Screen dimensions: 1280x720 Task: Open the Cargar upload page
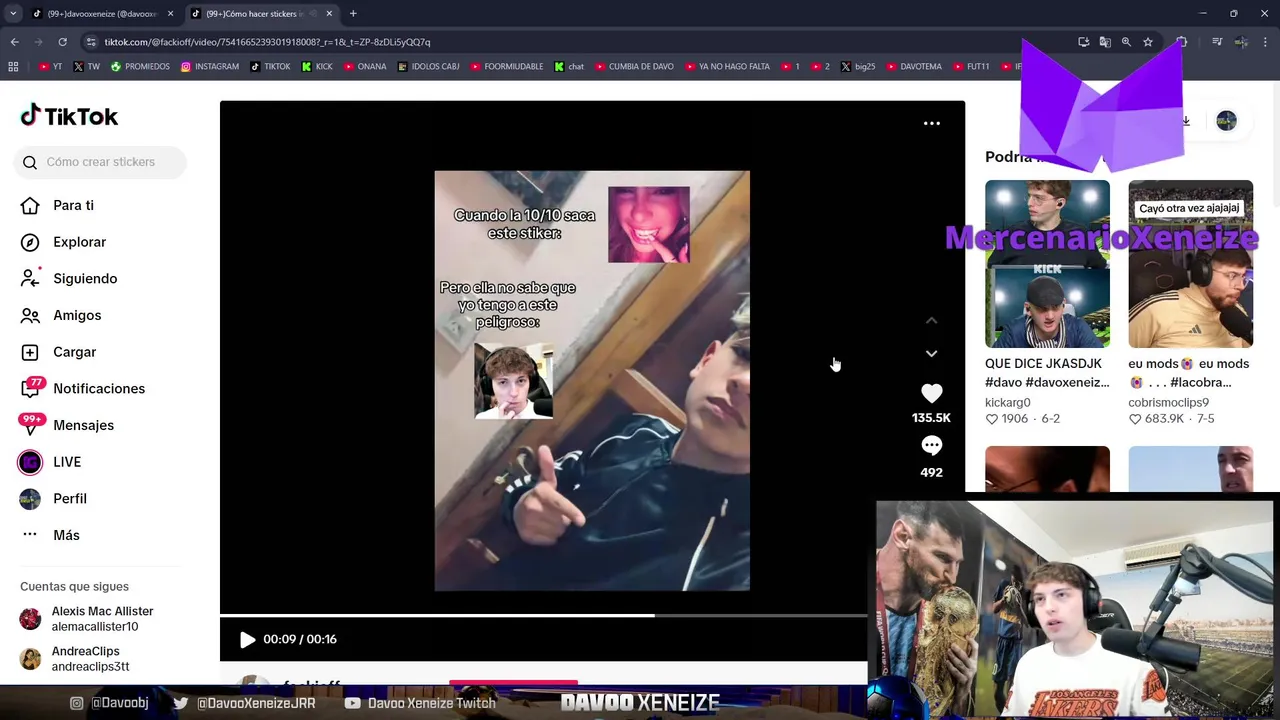click(58, 352)
